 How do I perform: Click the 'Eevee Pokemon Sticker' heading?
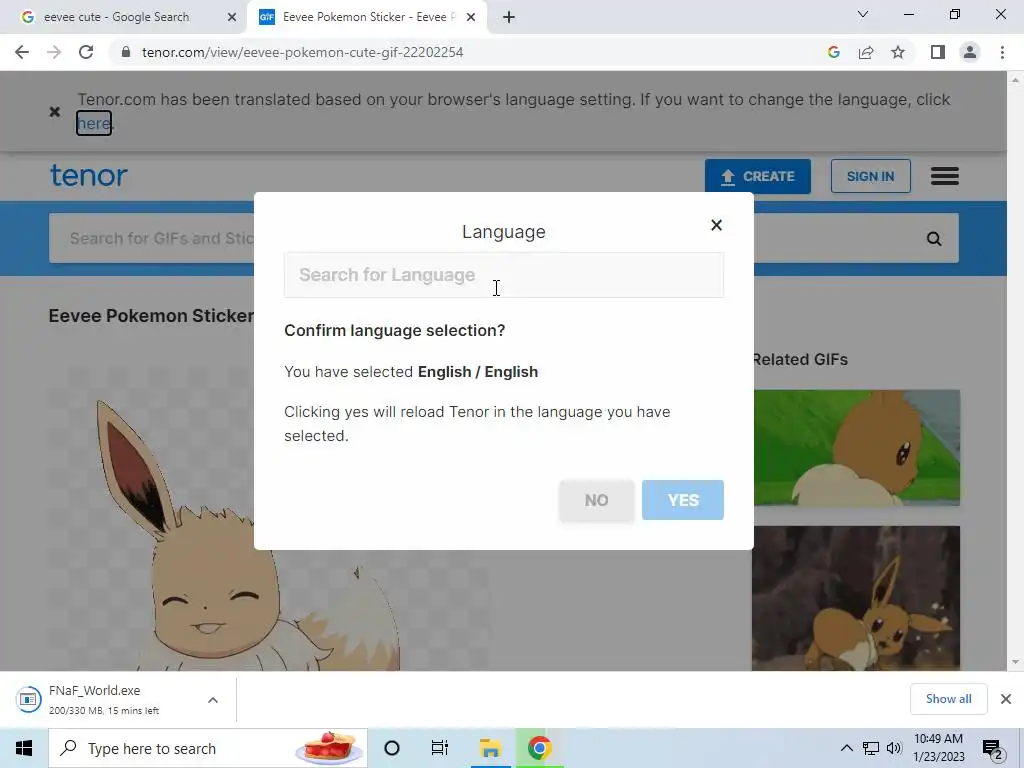pyautogui.click(x=152, y=316)
